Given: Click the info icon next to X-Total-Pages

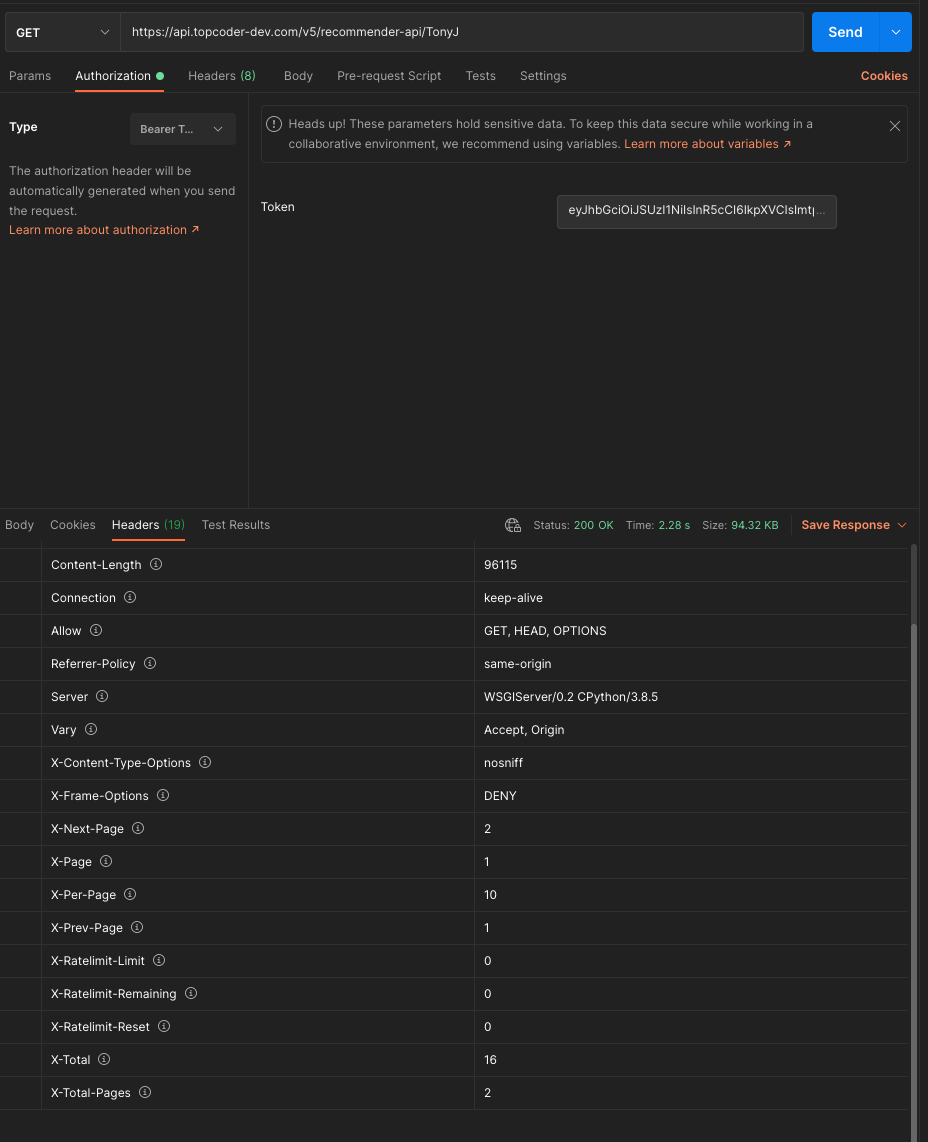Looking at the screenshot, I should click(x=145, y=1092).
